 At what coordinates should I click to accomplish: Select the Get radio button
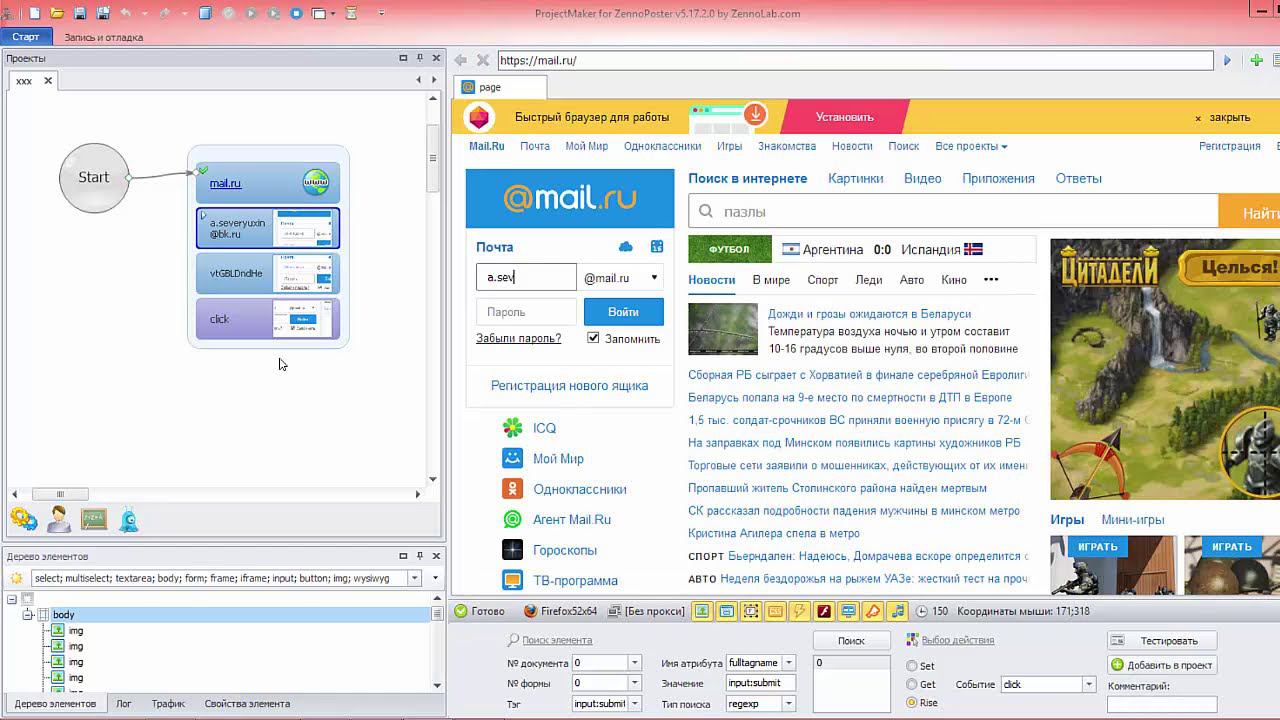click(x=912, y=684)
